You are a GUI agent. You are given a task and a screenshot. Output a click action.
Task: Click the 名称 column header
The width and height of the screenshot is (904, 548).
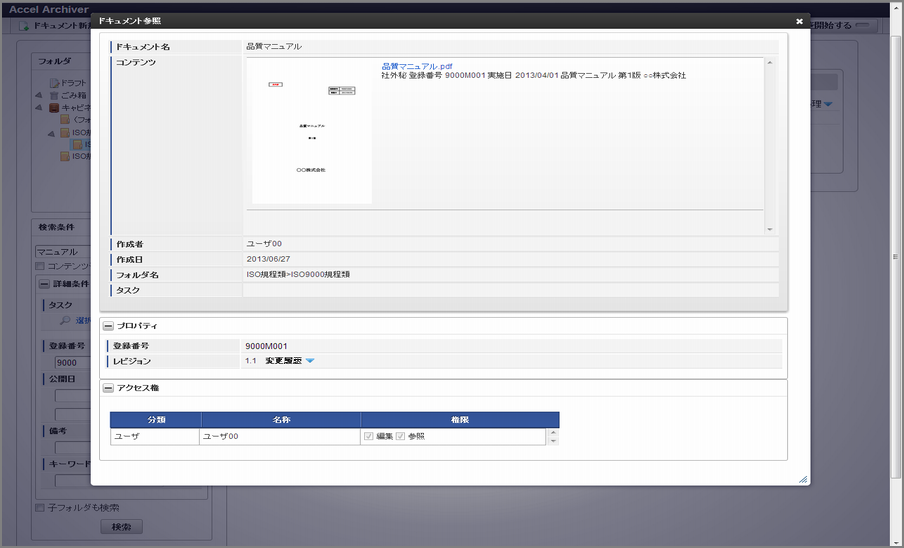pos(281,420)
